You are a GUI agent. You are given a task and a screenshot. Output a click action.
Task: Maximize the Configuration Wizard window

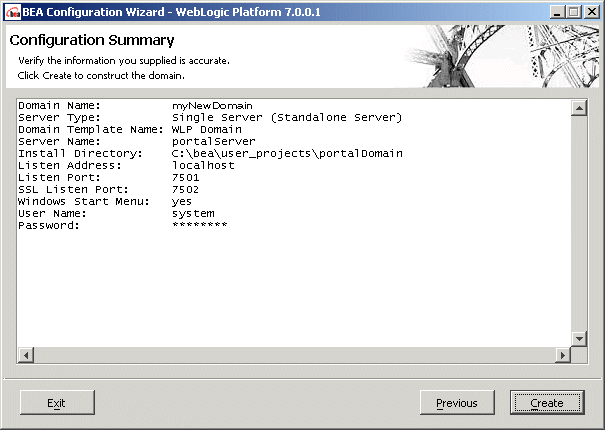(x=574, y=12)
